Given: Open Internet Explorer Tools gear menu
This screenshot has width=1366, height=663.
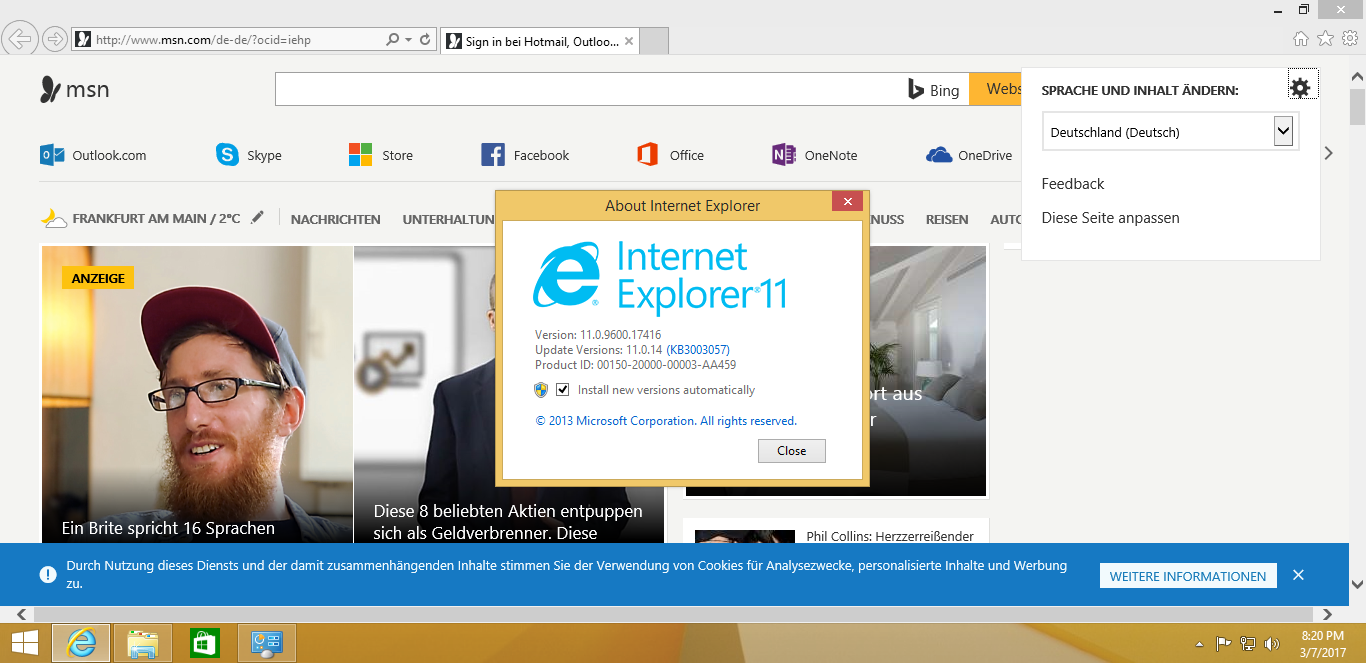Looking at the screenshot, I should click(1349, 39).
